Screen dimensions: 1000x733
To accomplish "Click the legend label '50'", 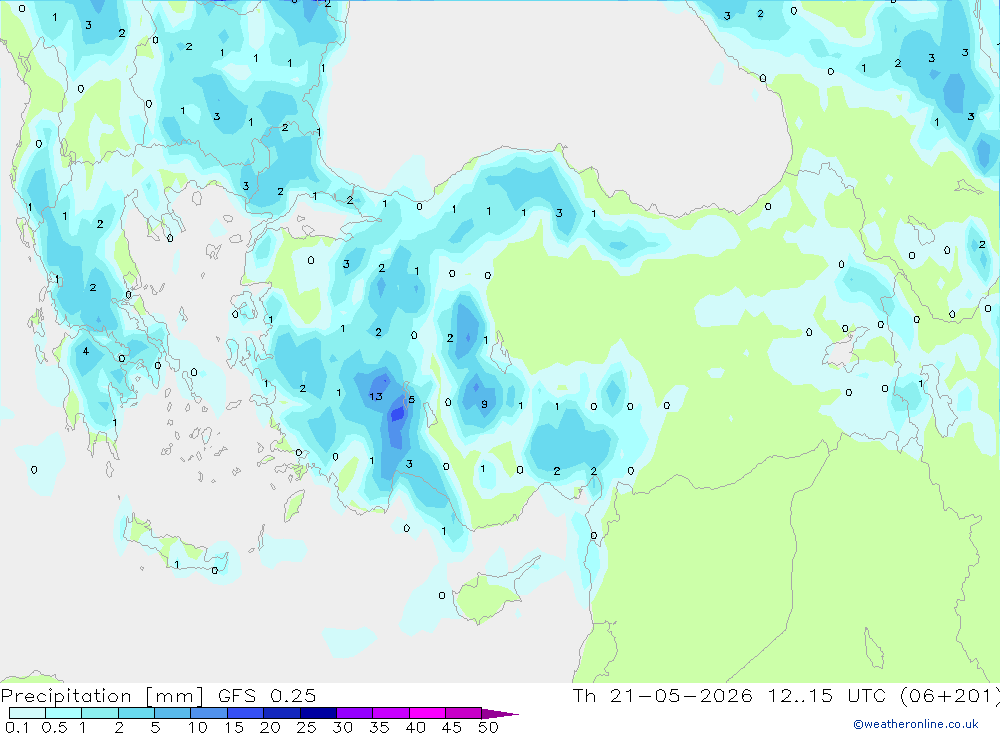I will [489, 727].
